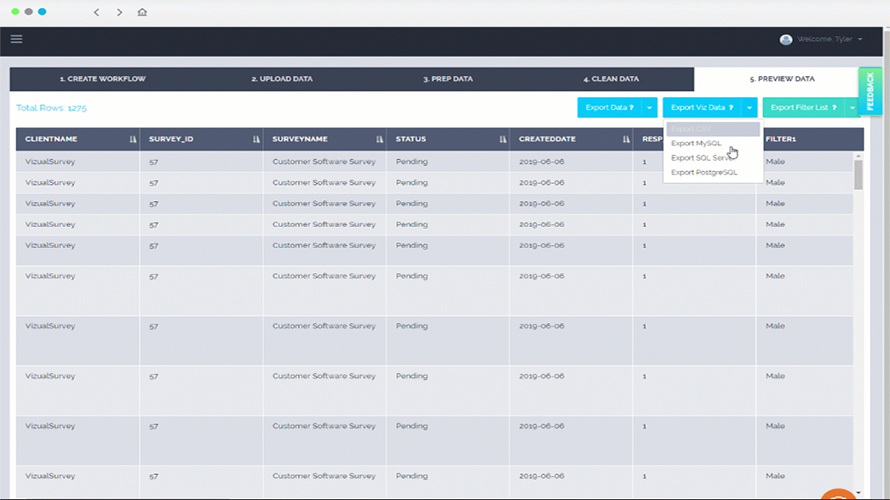This screenshot has height=500, width=890.
Task: Expand the Export Filter List dropdown arrow
Action: [x=852, y=107]
